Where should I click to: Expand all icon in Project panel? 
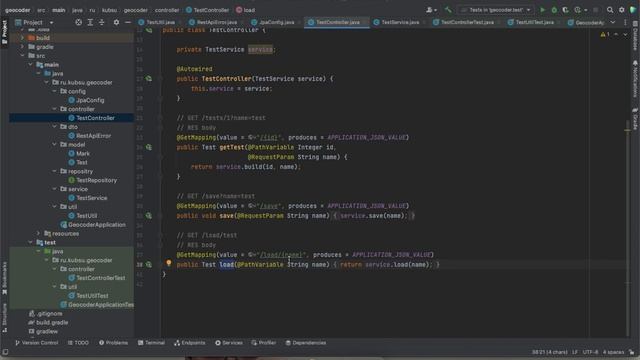tap(90, 22)
